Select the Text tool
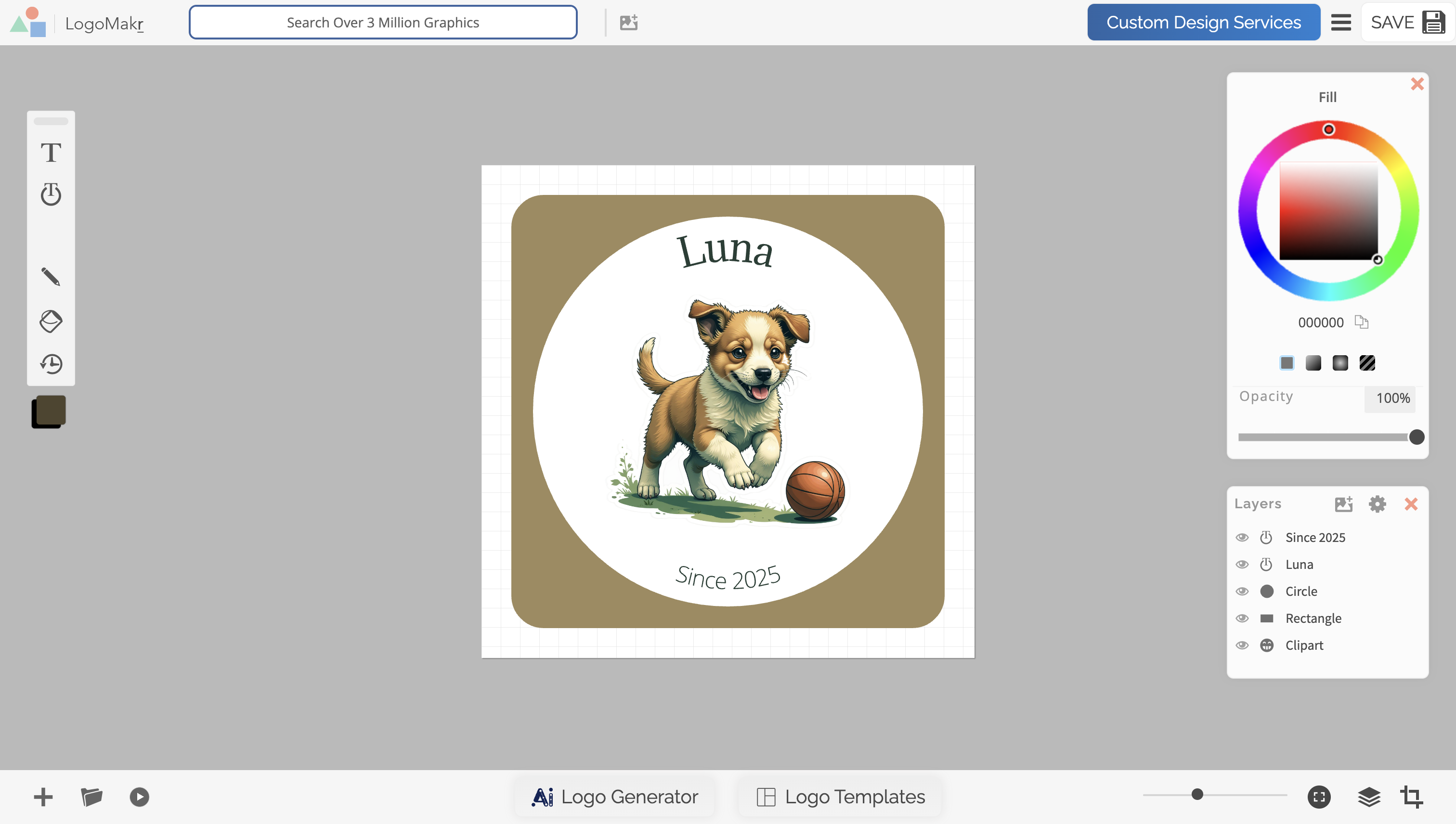 tap(51, 152)
